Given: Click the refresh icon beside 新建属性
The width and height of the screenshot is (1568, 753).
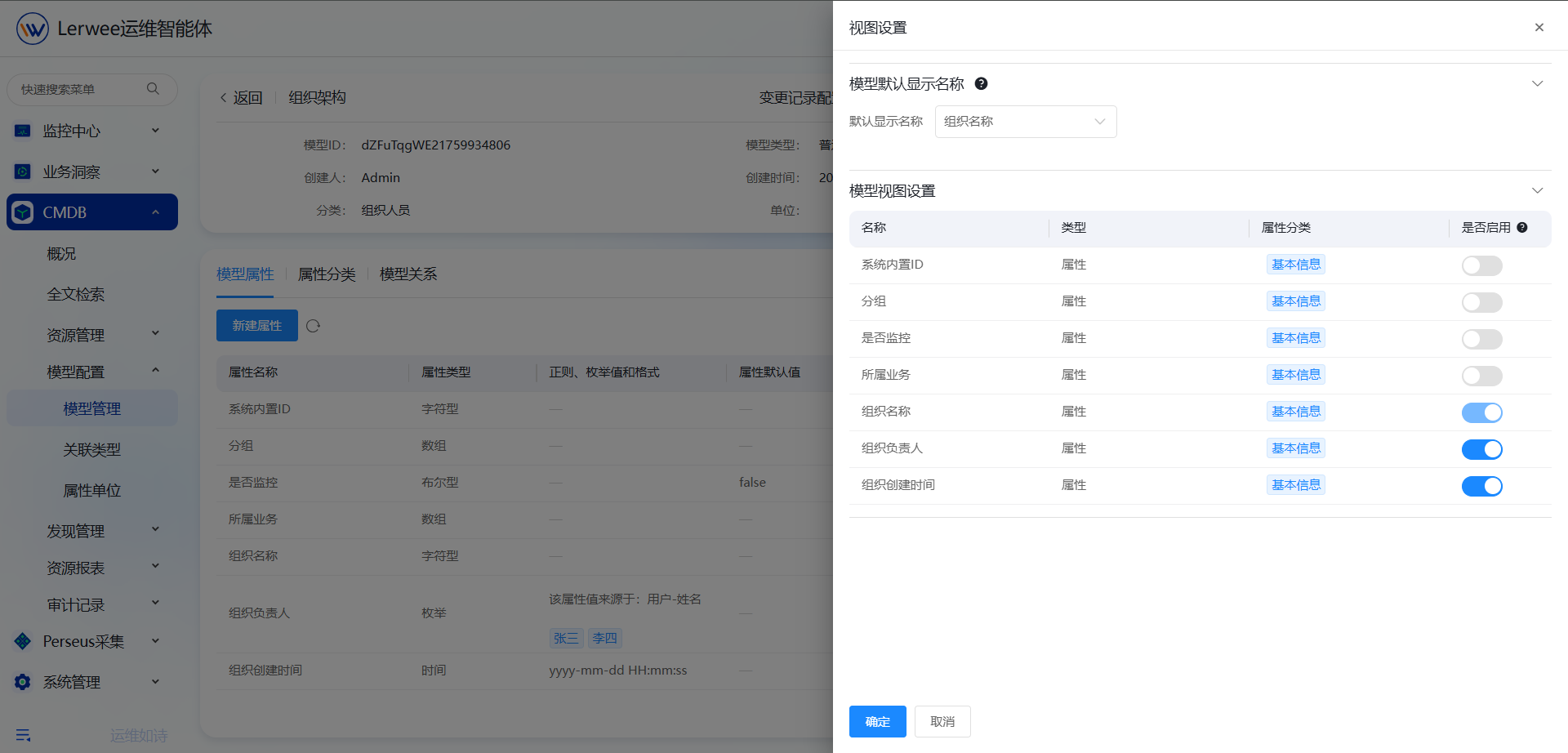Looking at the screenshot, I should click(x=313, y=326).
